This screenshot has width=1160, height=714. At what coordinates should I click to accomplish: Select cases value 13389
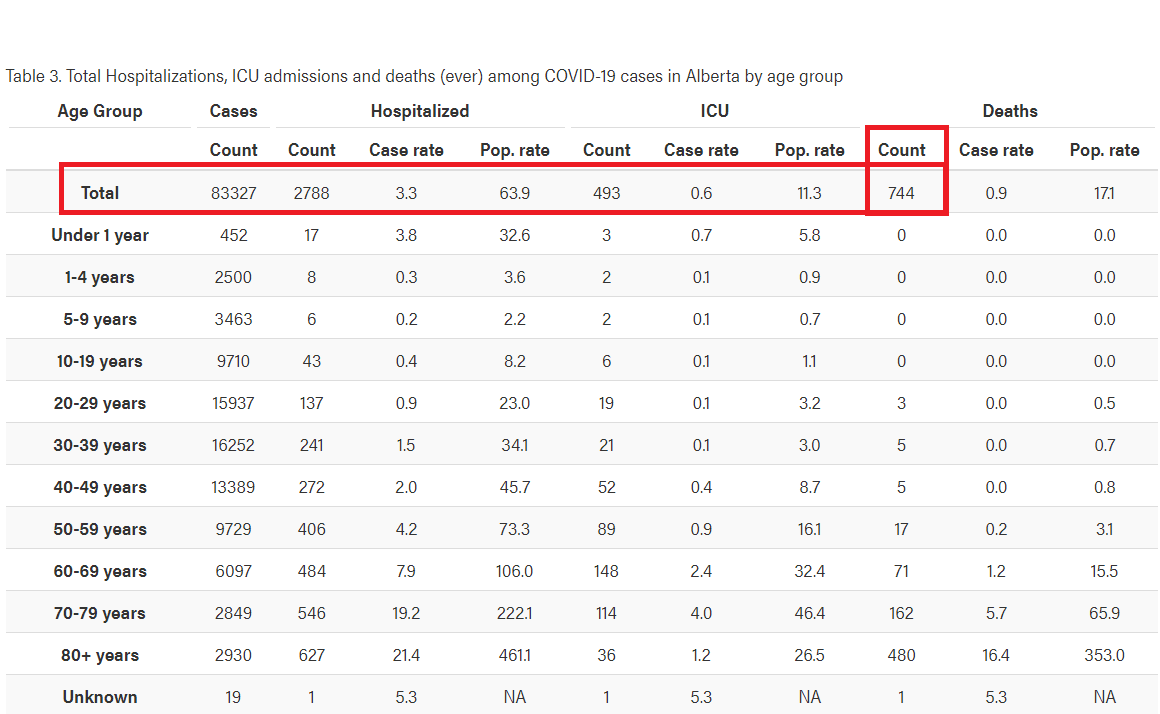click(234, 488)
